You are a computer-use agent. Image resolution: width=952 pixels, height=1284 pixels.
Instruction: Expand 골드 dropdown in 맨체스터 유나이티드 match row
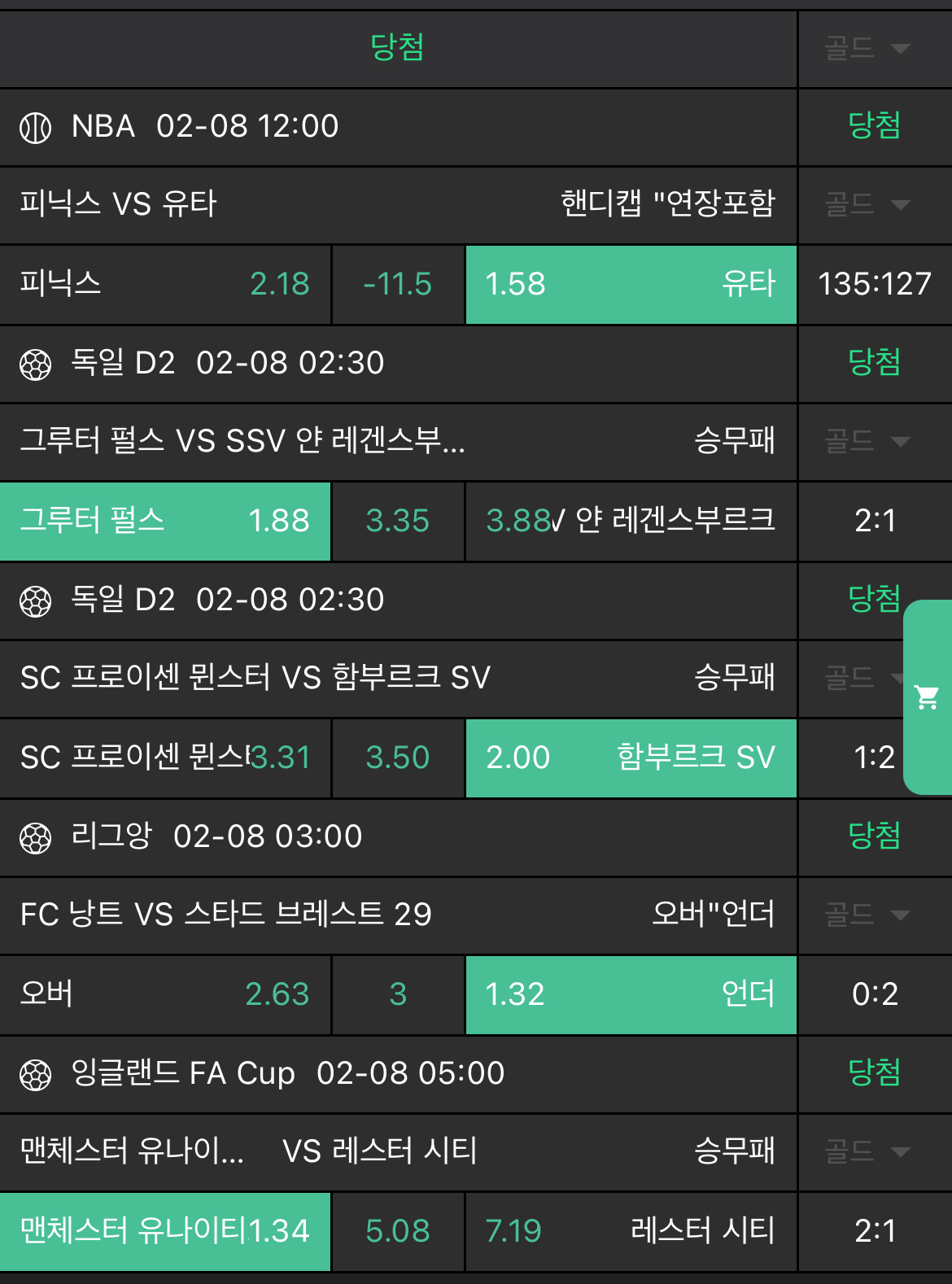867,1151
